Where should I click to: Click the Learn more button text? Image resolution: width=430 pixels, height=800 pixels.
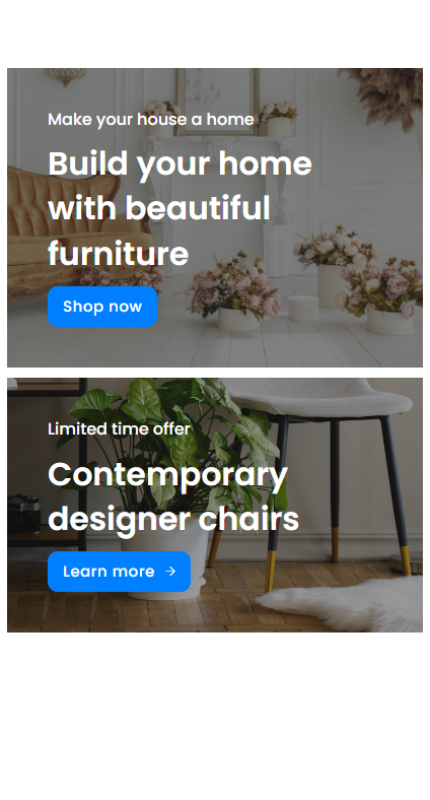click(x=108, y=571)
